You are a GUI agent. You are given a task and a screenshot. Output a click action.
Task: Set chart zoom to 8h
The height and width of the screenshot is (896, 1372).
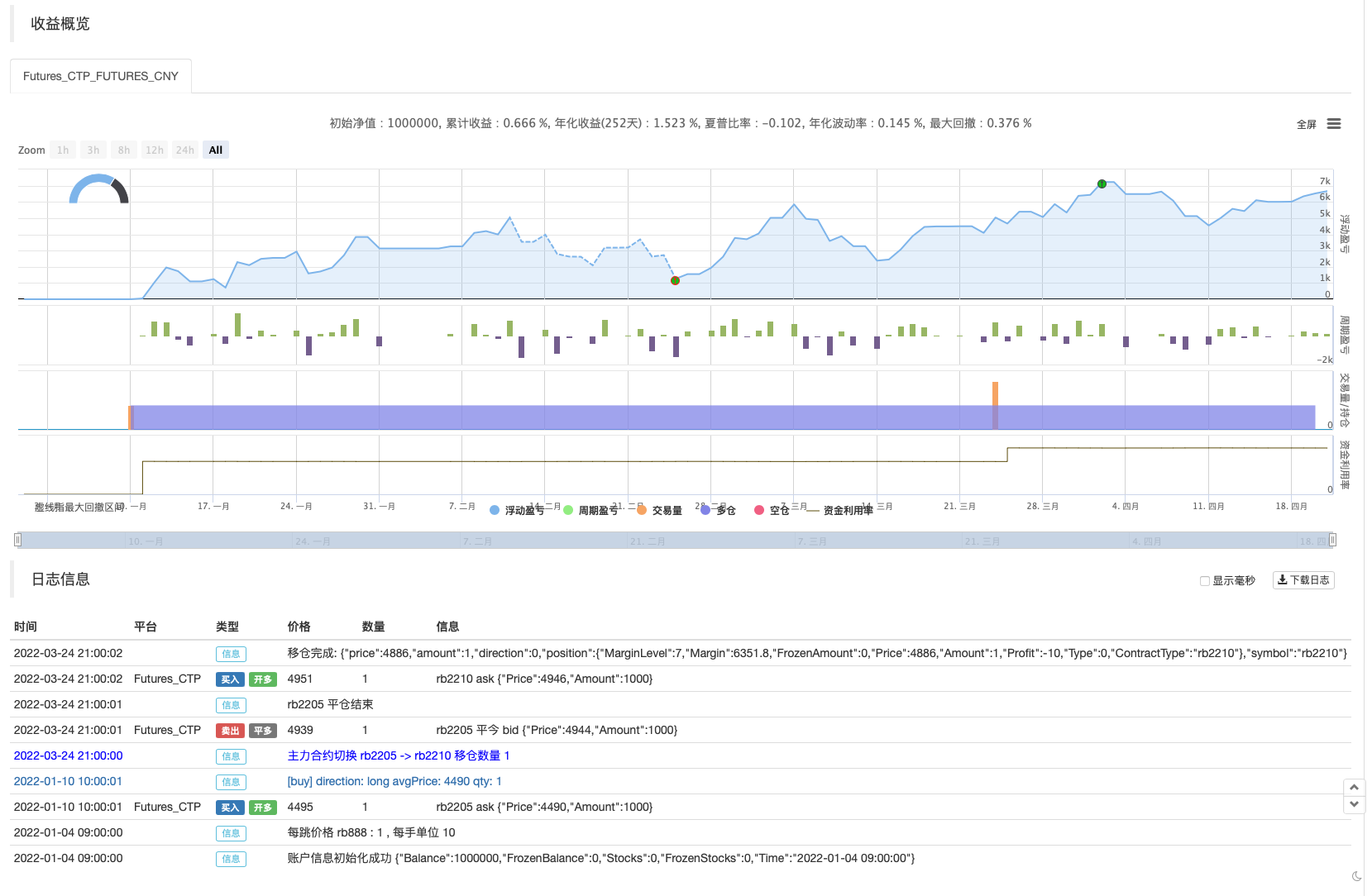(124, 150)
